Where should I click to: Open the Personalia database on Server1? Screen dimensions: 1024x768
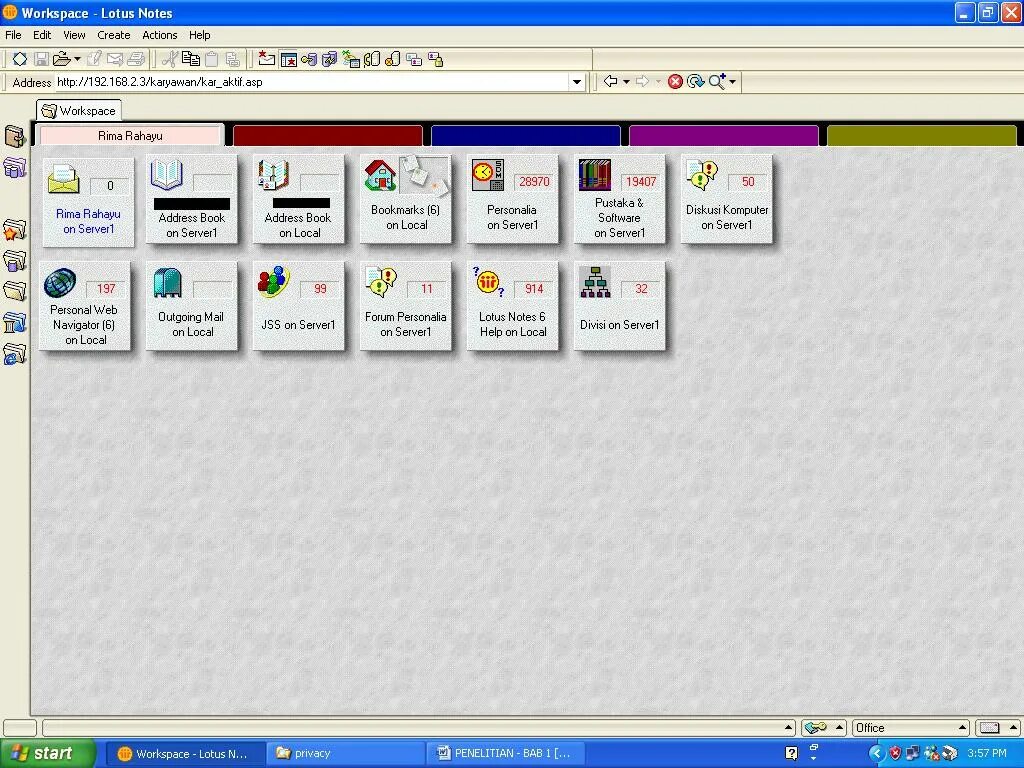pos(513,198)
